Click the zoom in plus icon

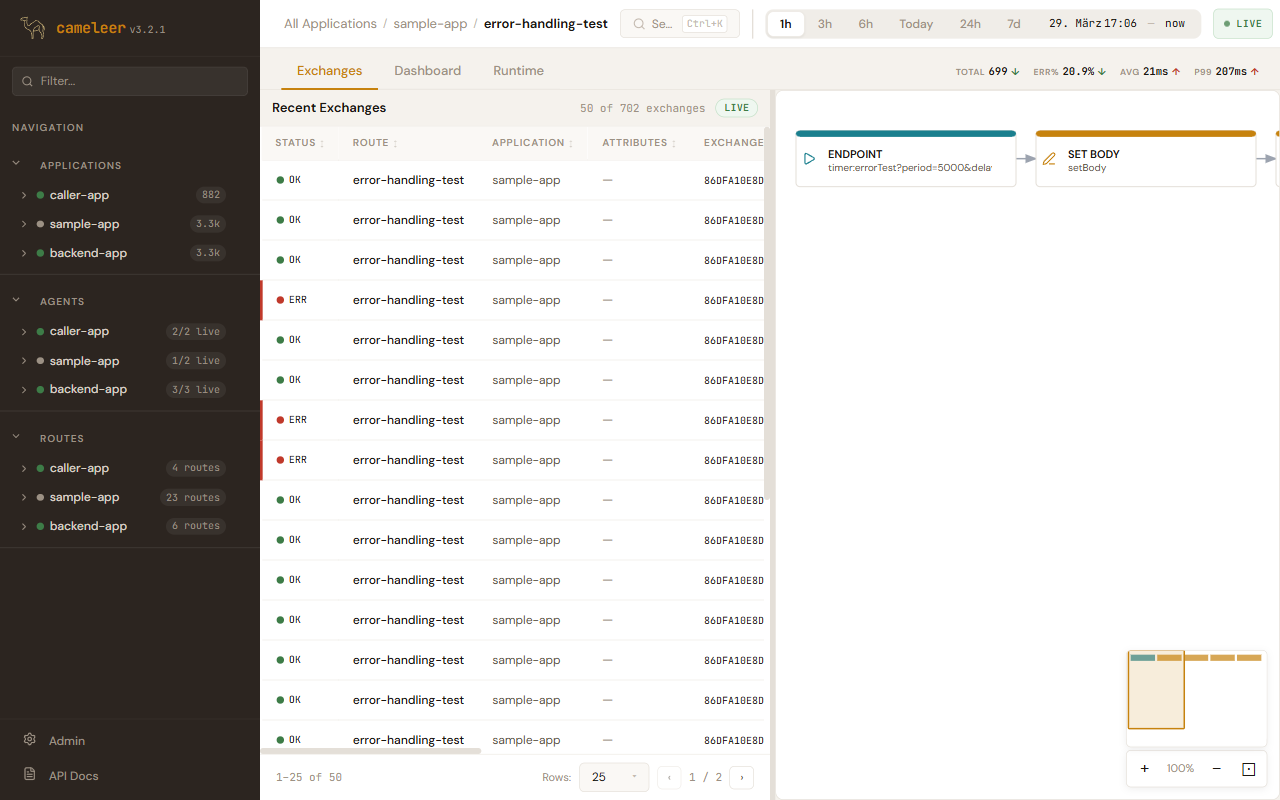(1144, 769)
